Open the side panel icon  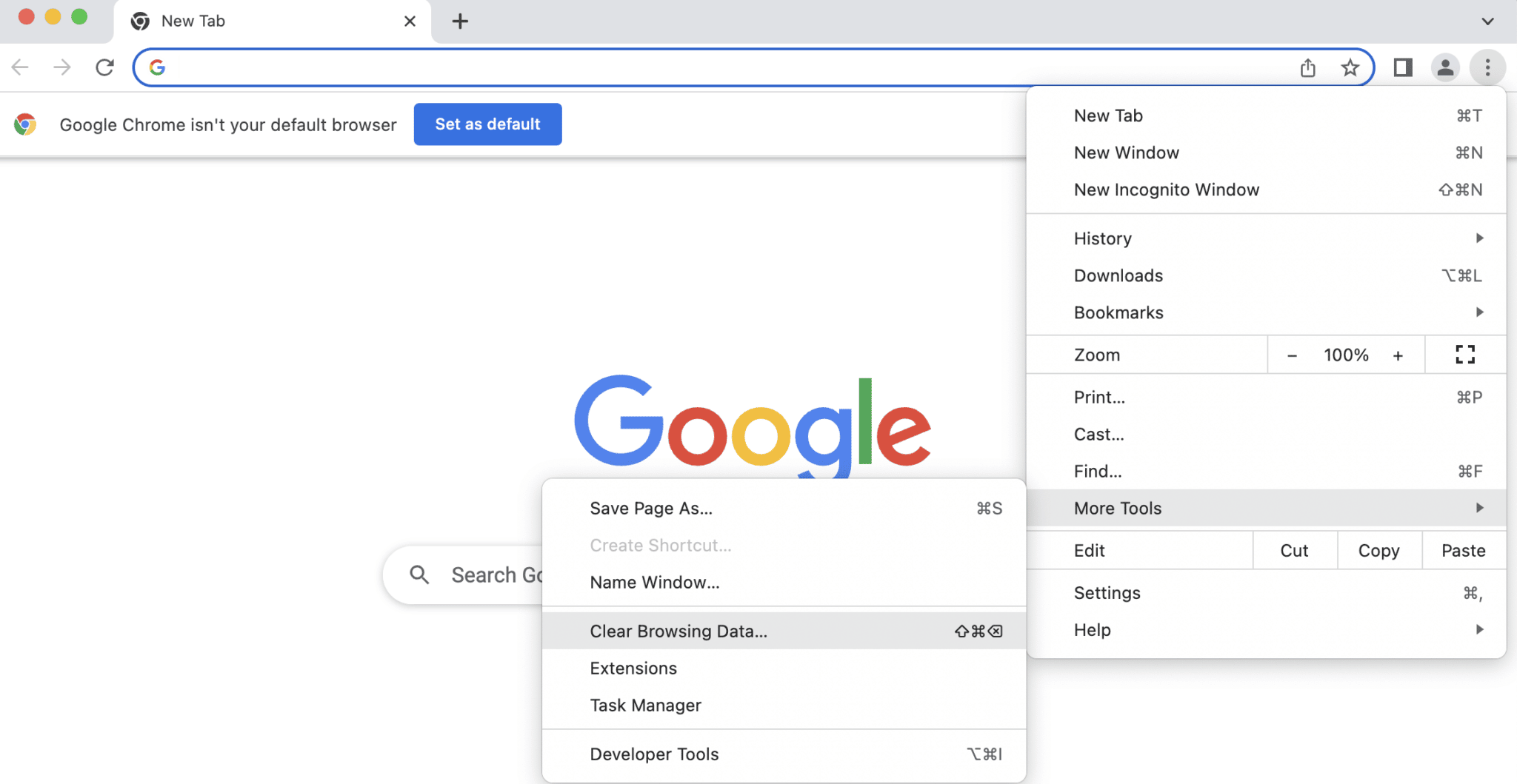[x=1402, y=67]
